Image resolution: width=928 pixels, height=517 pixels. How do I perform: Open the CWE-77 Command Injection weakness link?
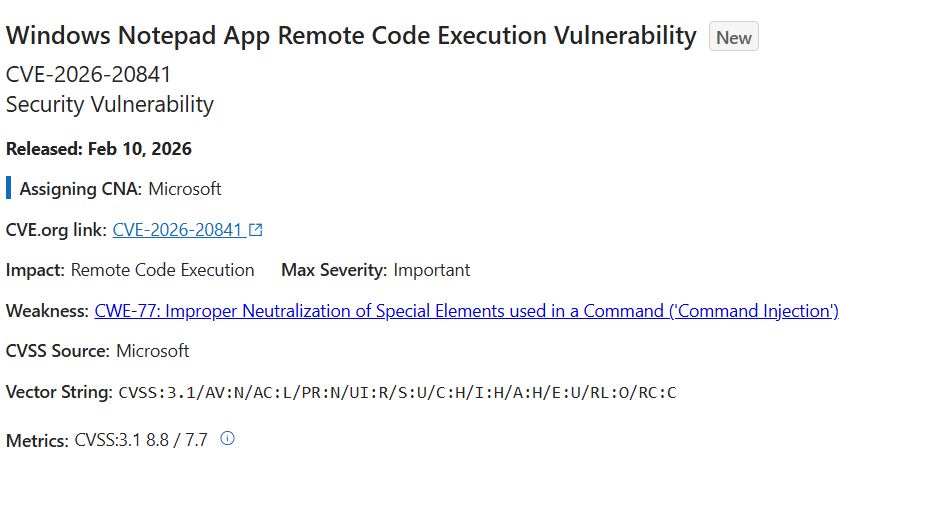coord(466,311)
